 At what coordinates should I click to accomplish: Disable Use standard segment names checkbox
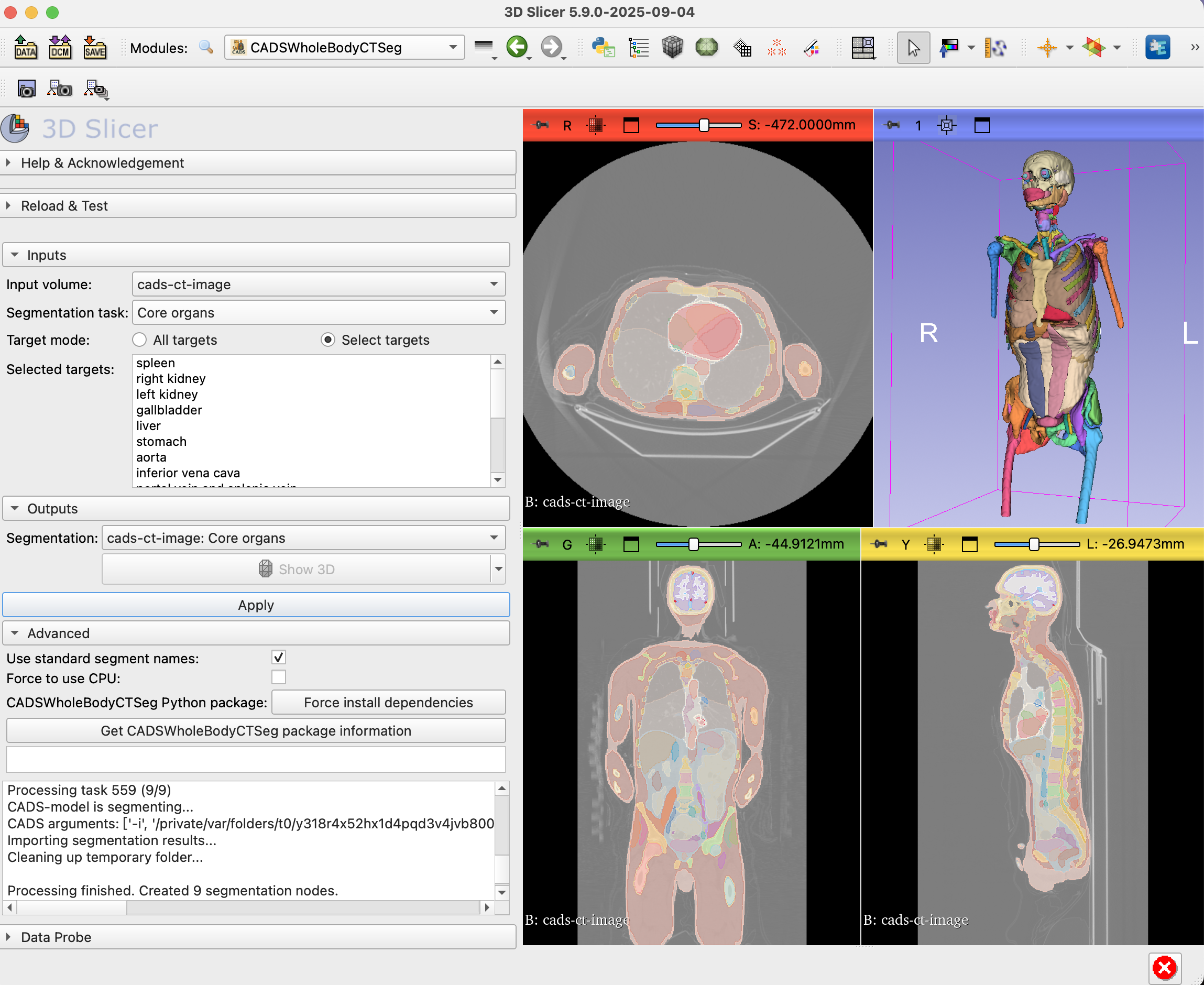tap(279, 658)
